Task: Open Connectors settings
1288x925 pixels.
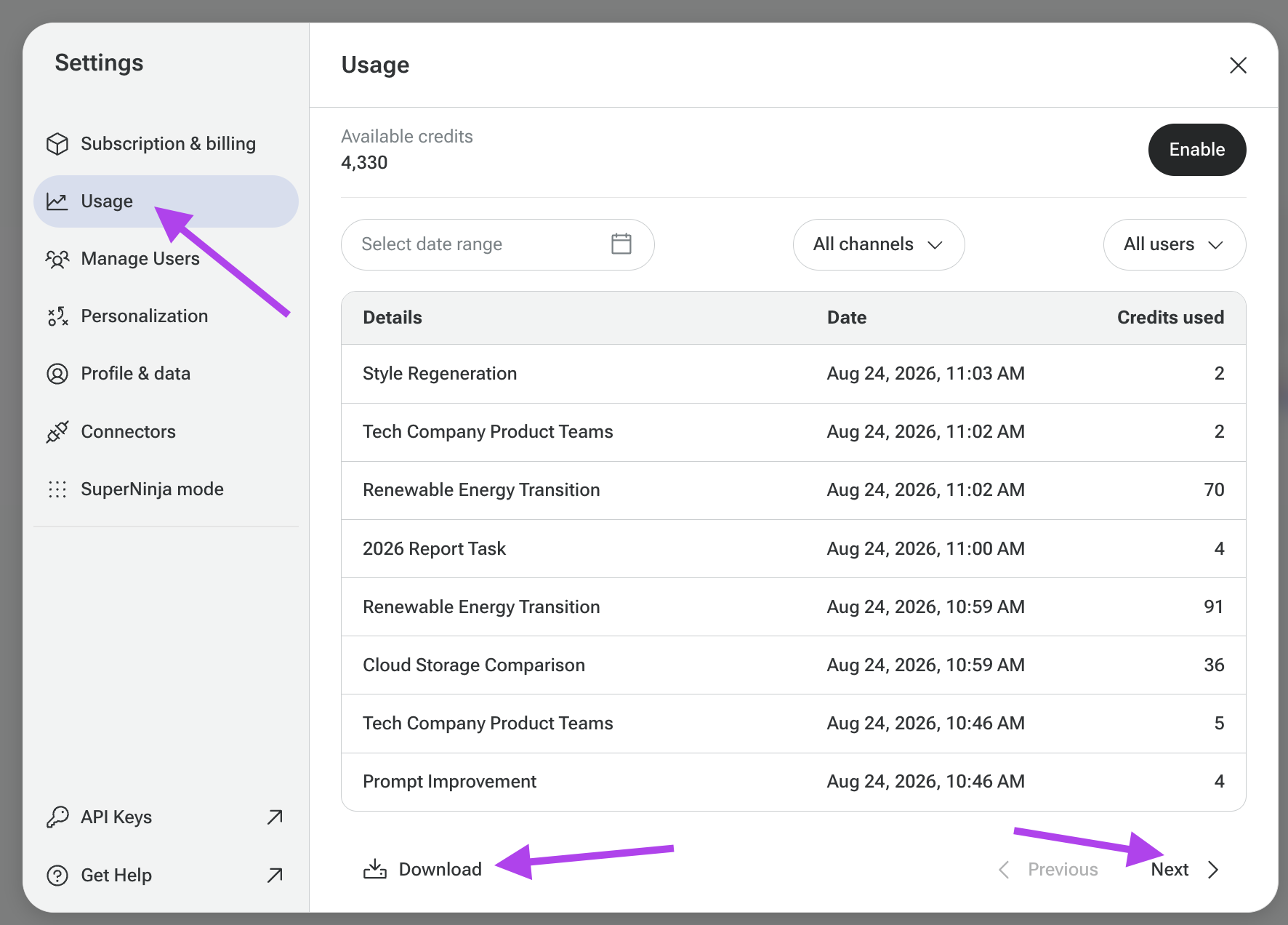Action: tap(166, 432)
